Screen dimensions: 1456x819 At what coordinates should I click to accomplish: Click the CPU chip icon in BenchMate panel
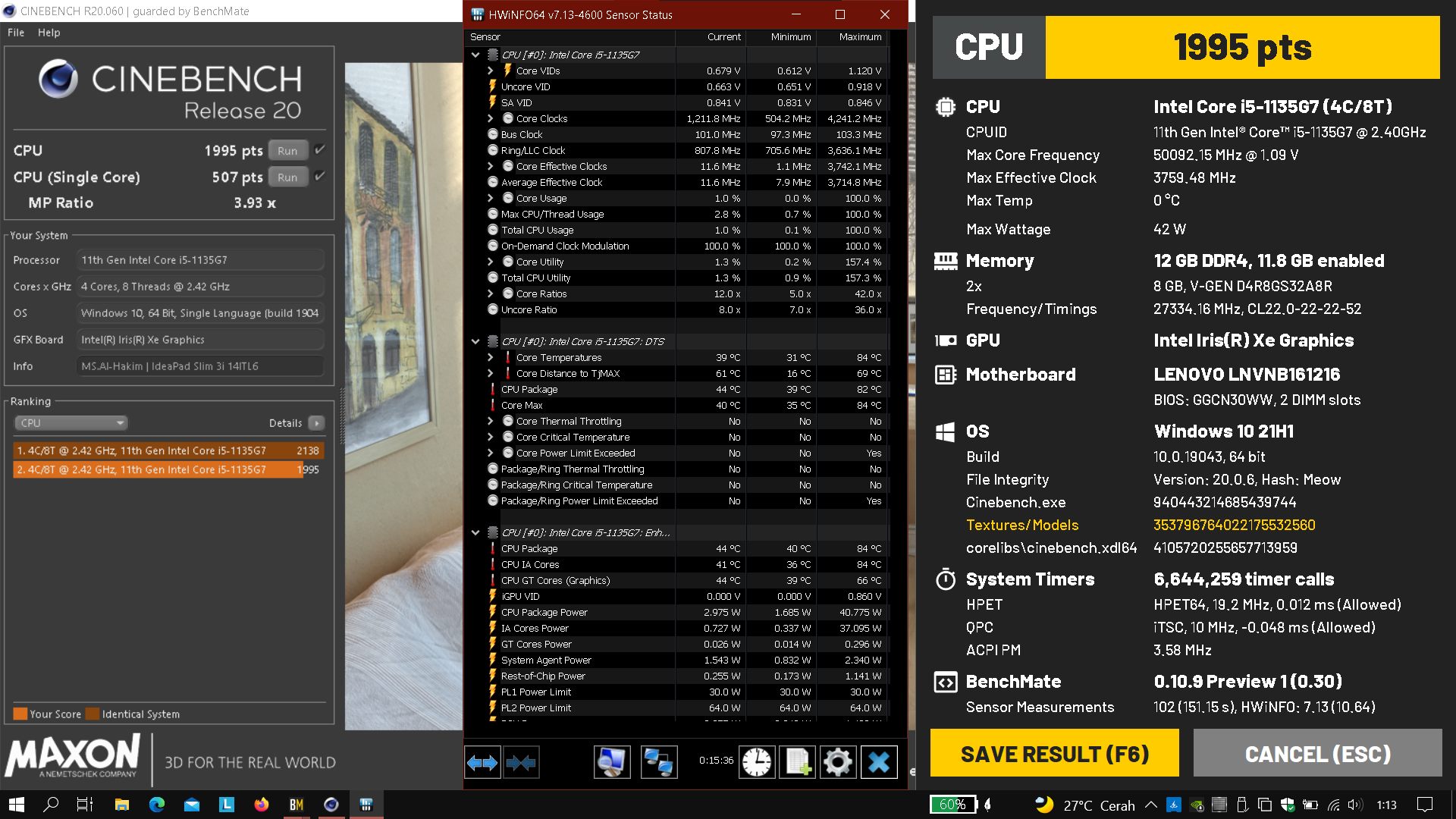946,107
